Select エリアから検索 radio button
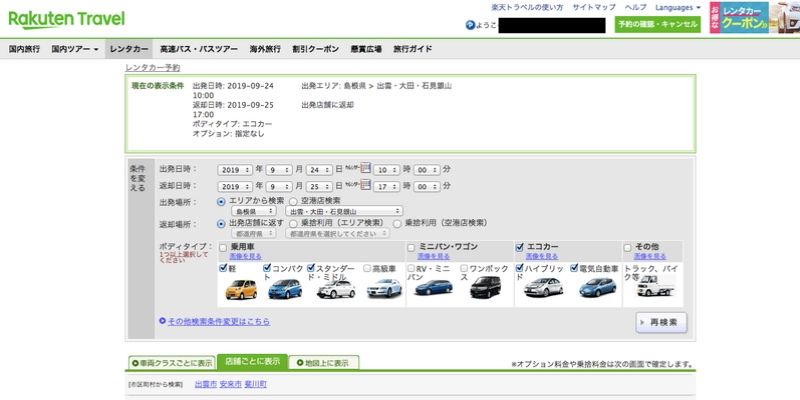 click(221, 202)
